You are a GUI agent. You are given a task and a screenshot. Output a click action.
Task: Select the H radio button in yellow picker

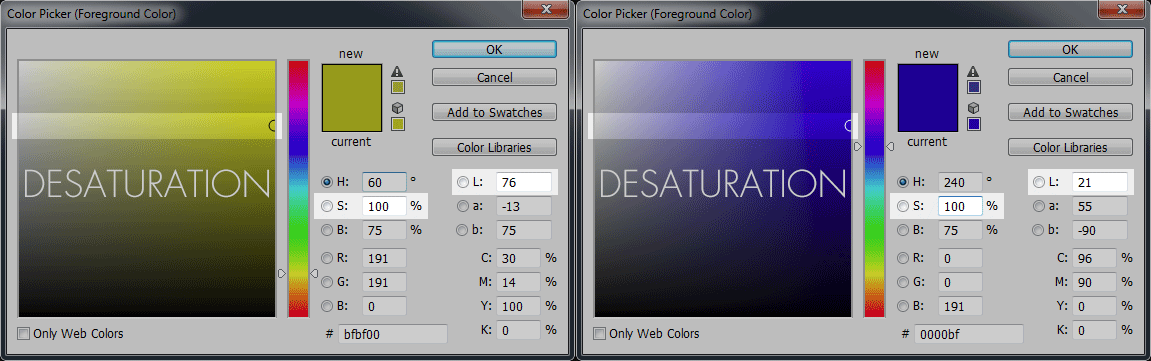326,182
